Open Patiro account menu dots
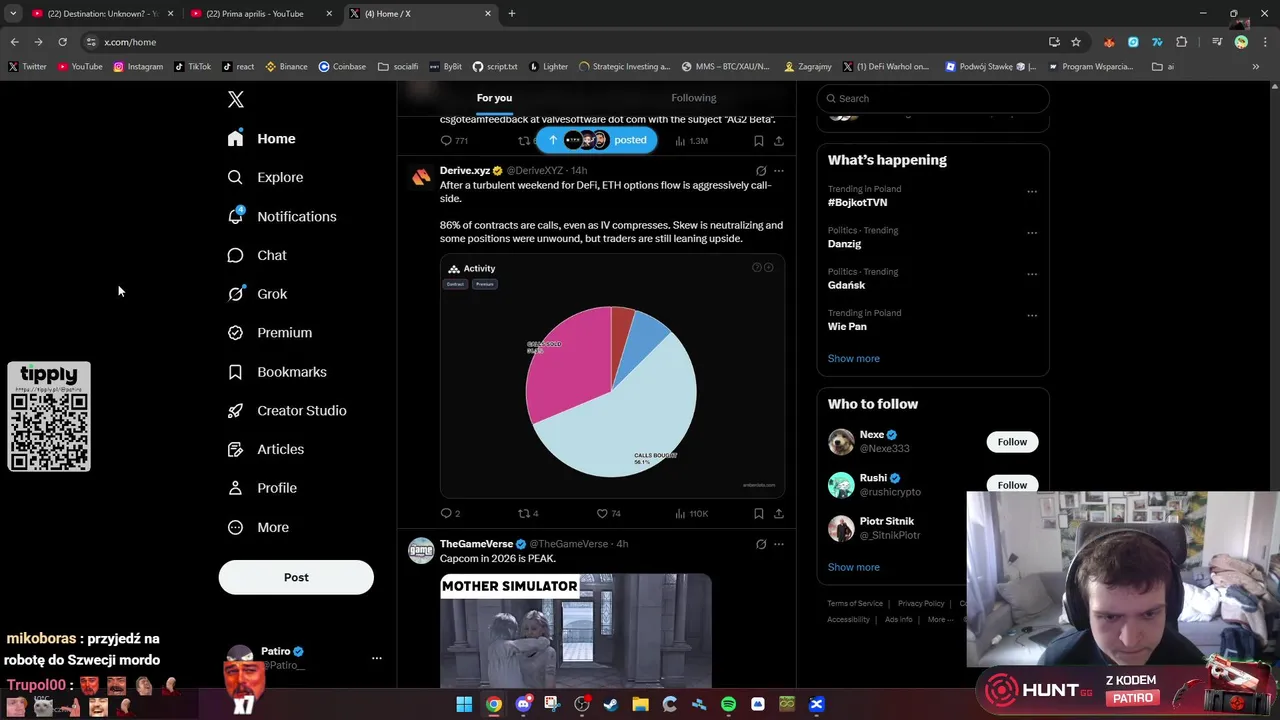1280x720 pixels. coord(377,658)
